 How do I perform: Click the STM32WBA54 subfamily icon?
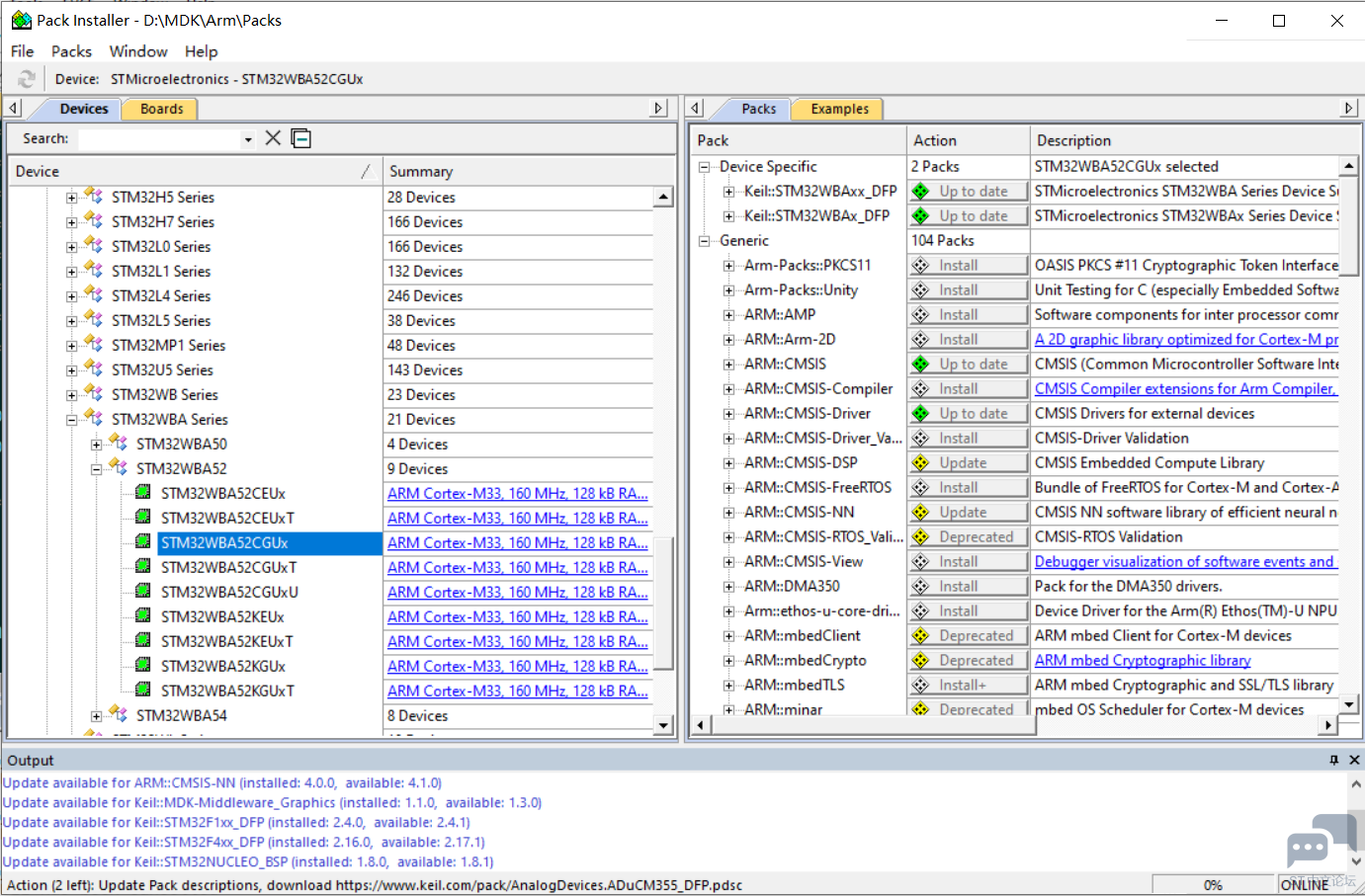(119, 714)
